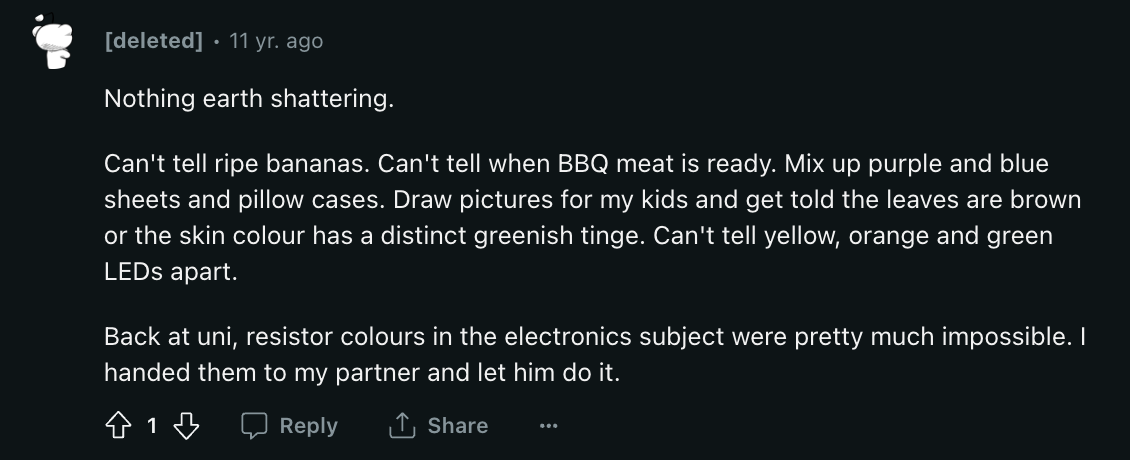Downvote the comment about colour blindness
Viewport: 1130px width, 460px height.
tap(187, 426)
